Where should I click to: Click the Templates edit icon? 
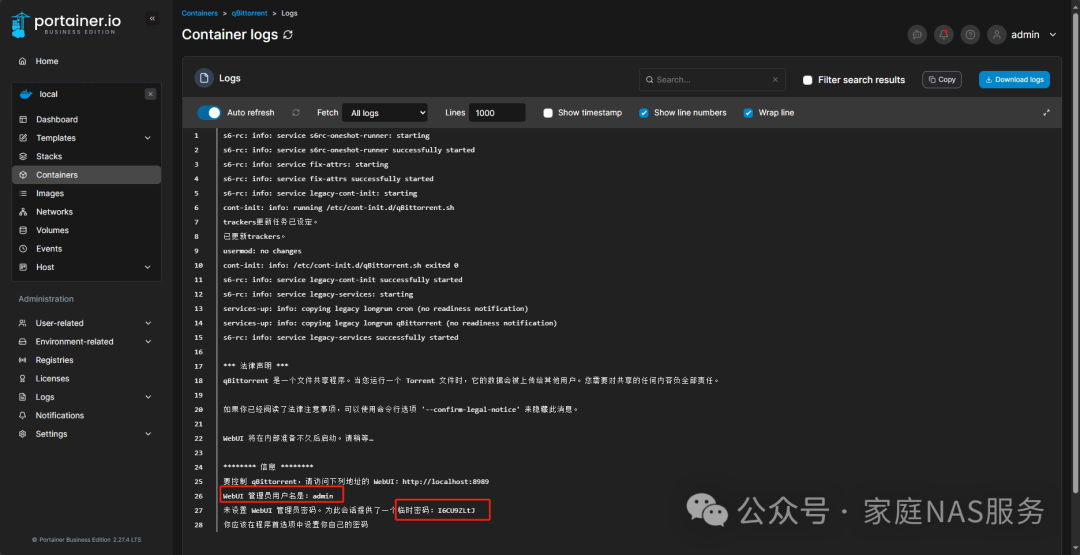coord(23,138)
